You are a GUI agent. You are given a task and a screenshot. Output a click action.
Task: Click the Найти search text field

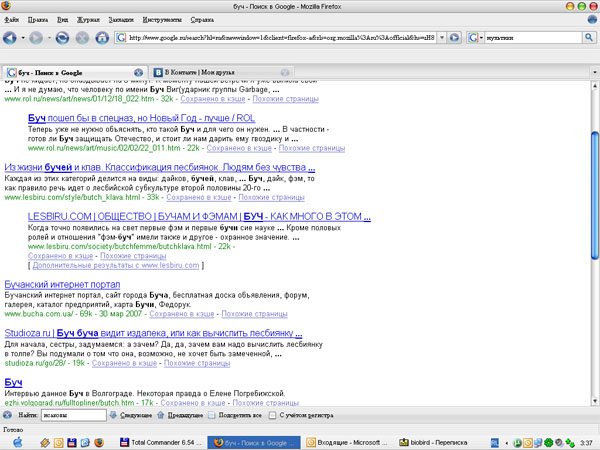[72, 413]
